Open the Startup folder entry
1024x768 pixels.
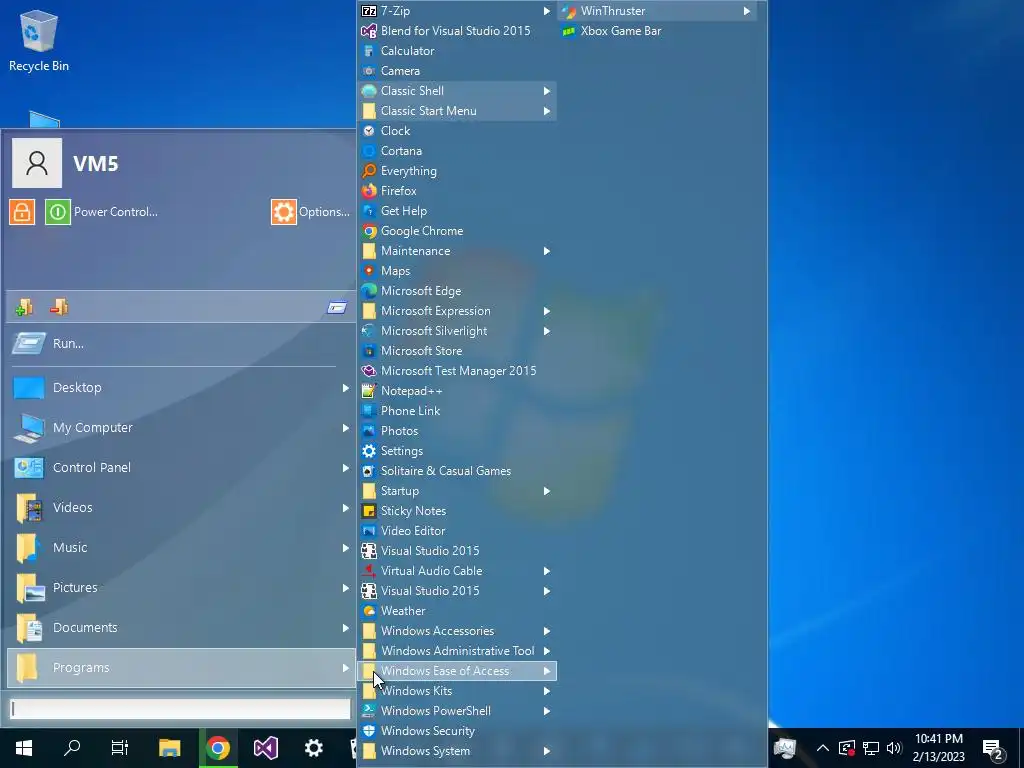456,491
